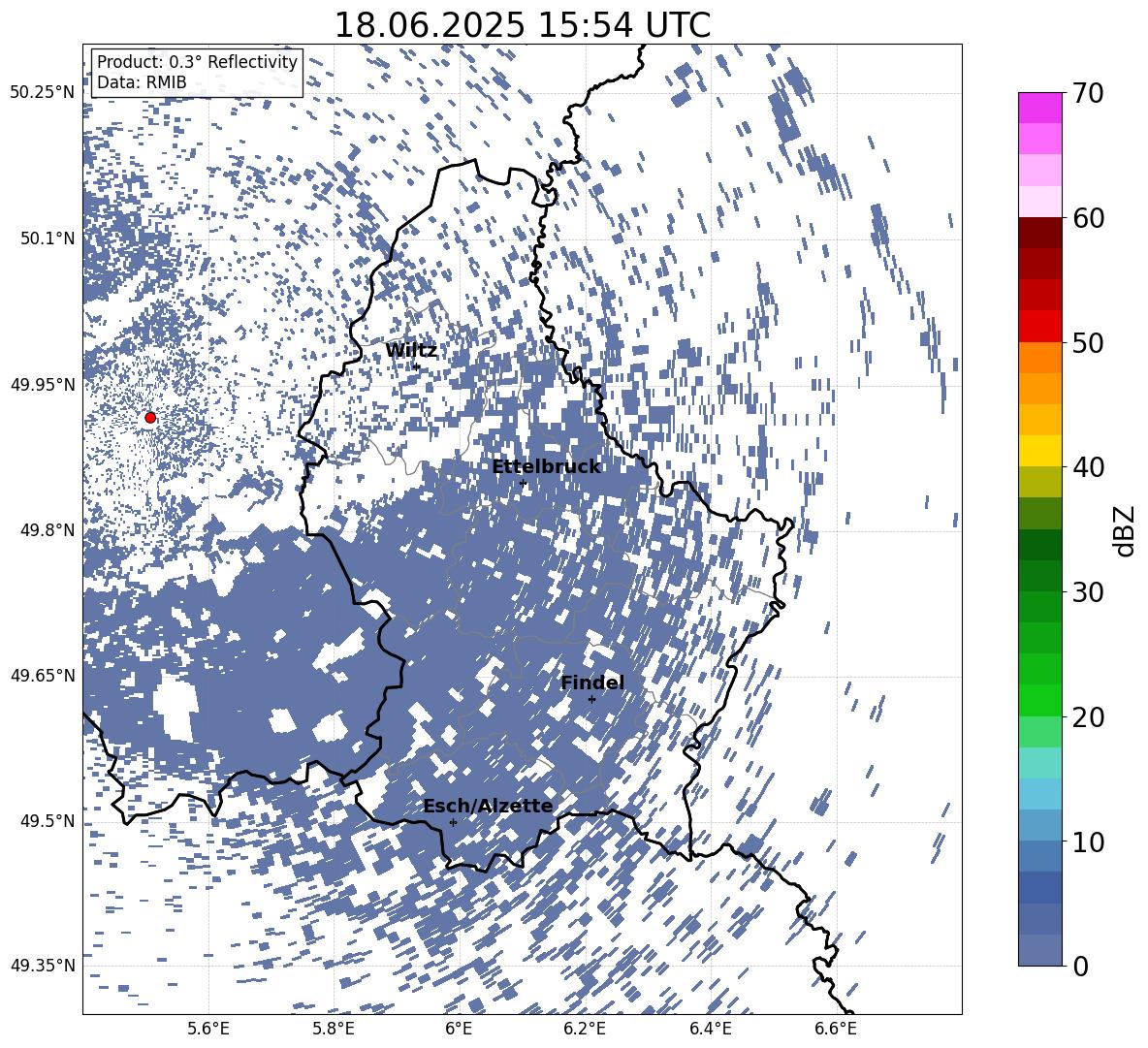The height and width of the screenshot is (1048, 1148).
Task: Click the dBZ colorbar axis label
Action: click(x=1126, y=530)
